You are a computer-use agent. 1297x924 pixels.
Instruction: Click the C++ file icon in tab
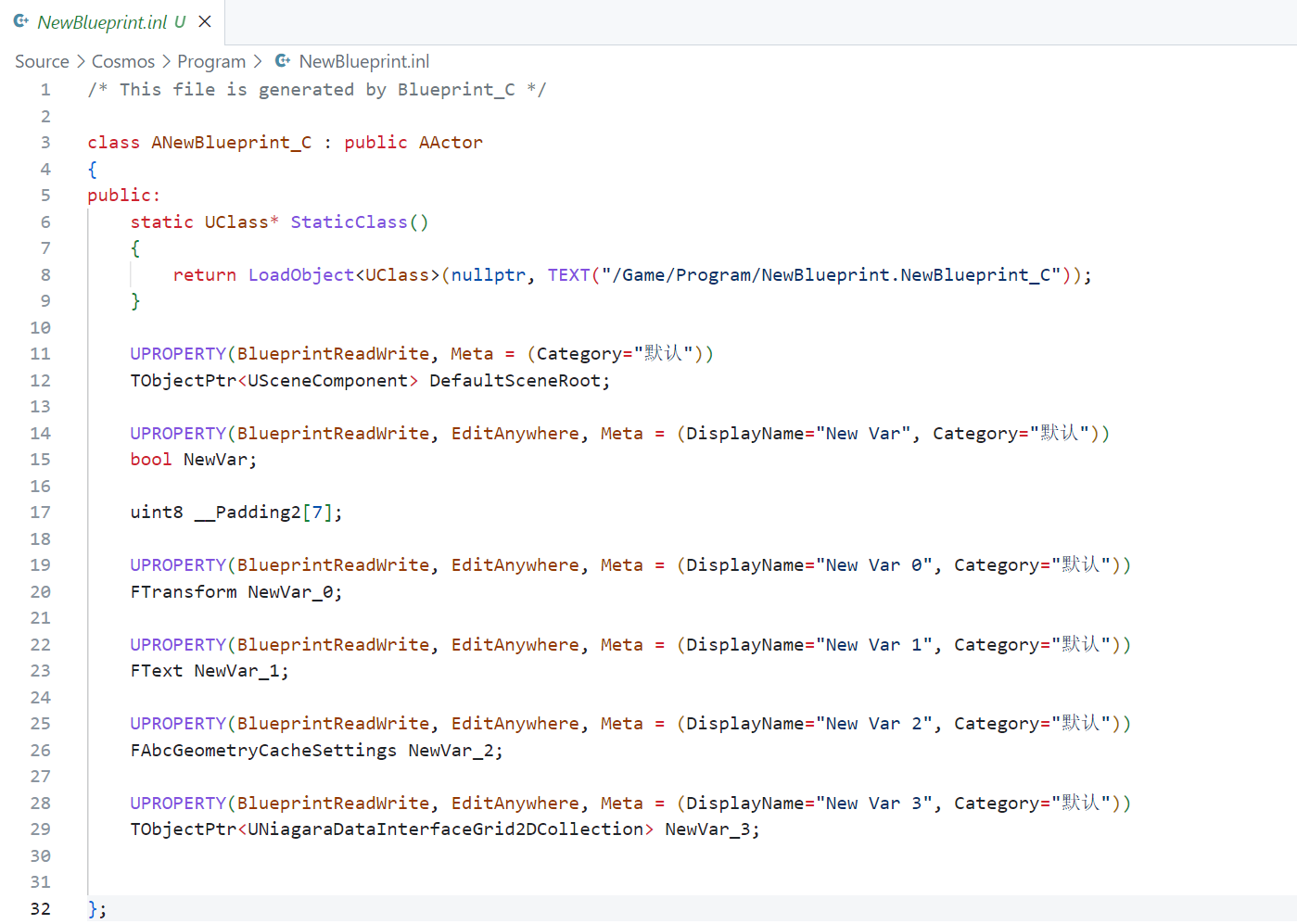[20, 21]
